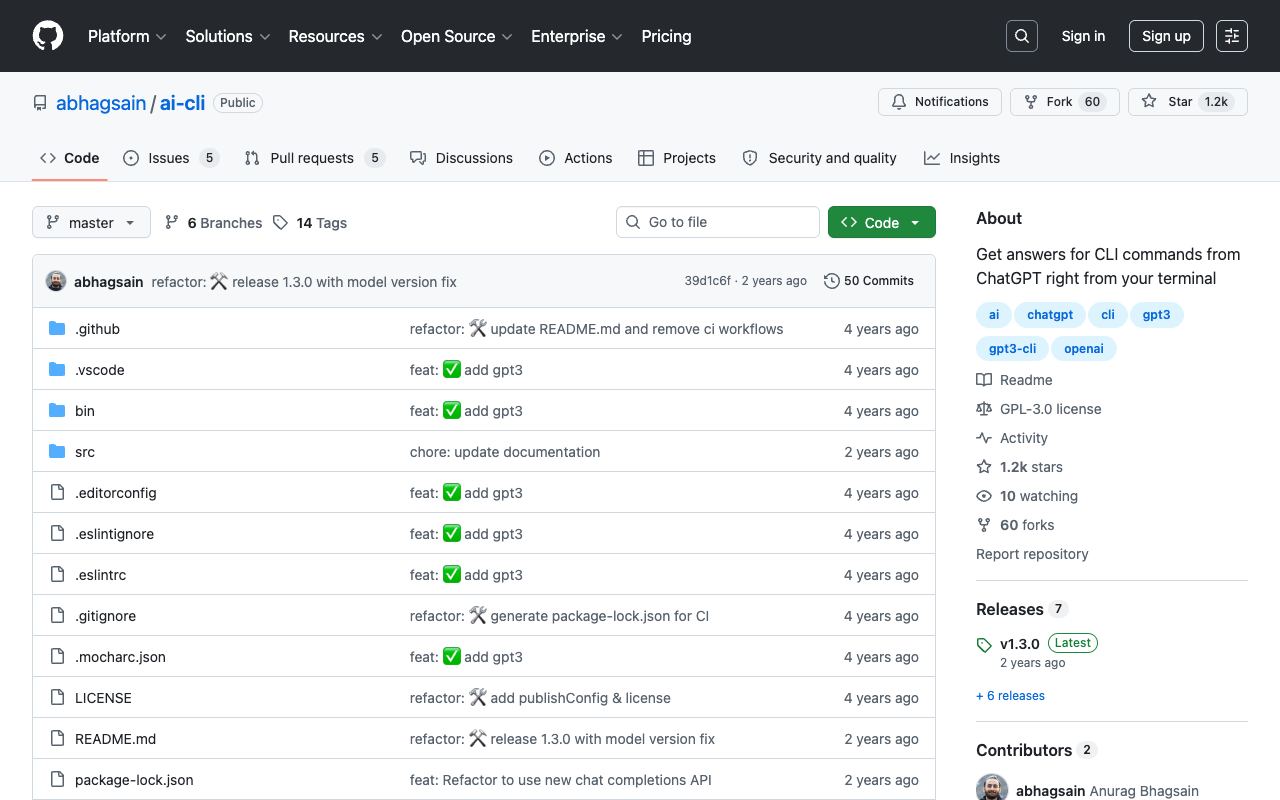Click the history clock icon beside 50 Commits
This screenshot has height=800, width=1280.
click(831, 281)
